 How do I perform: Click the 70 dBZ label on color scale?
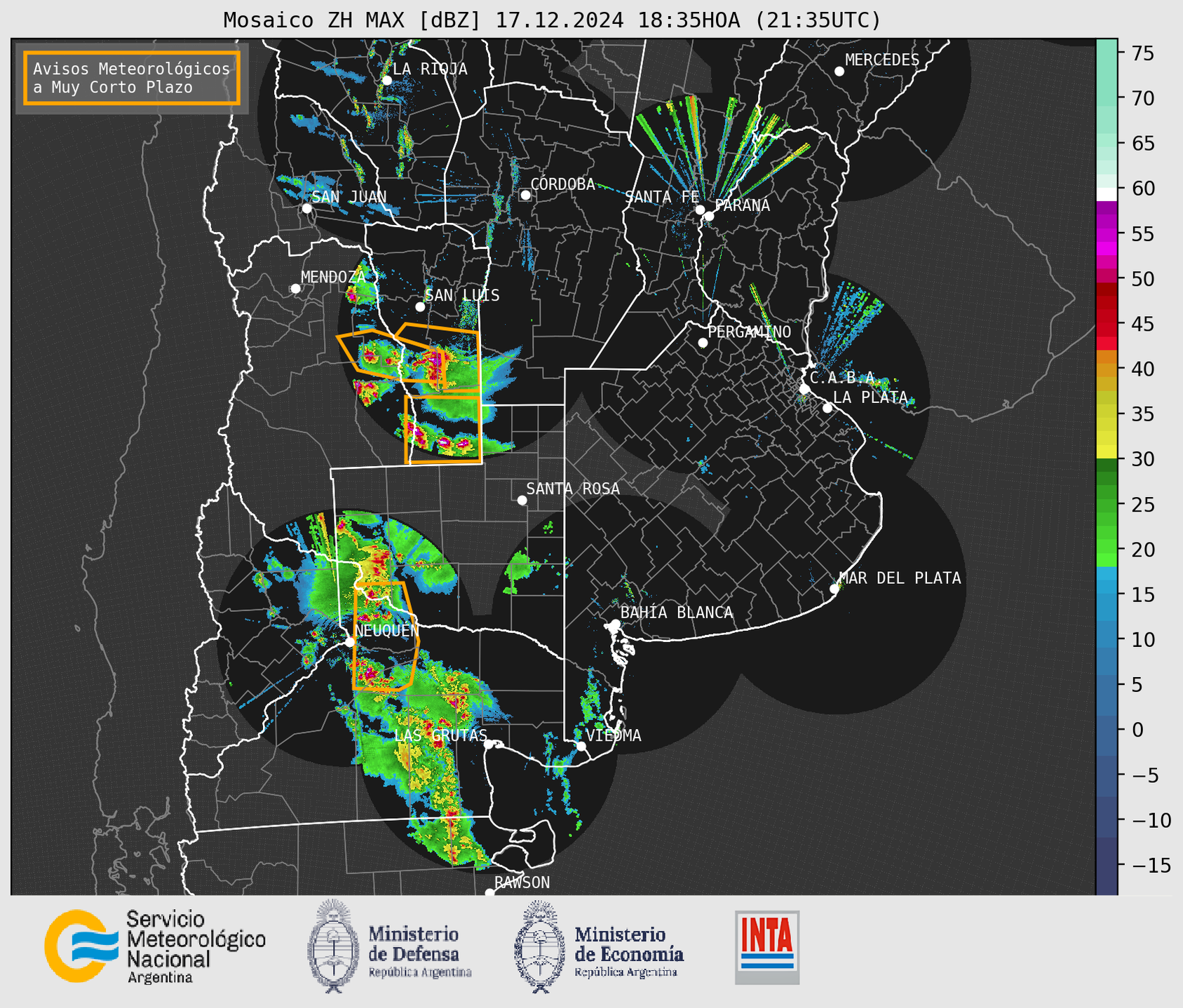click(1142, 98)
